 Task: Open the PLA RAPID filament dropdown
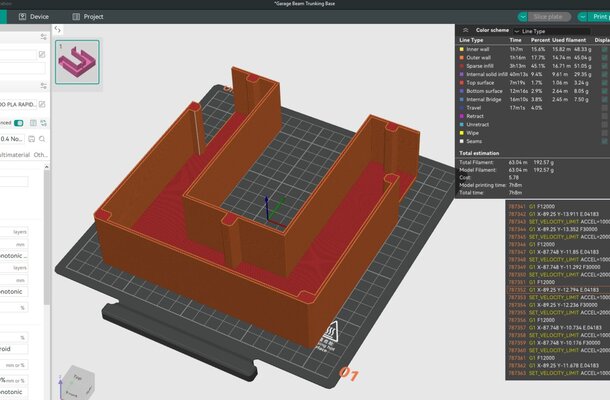[18, 104]
